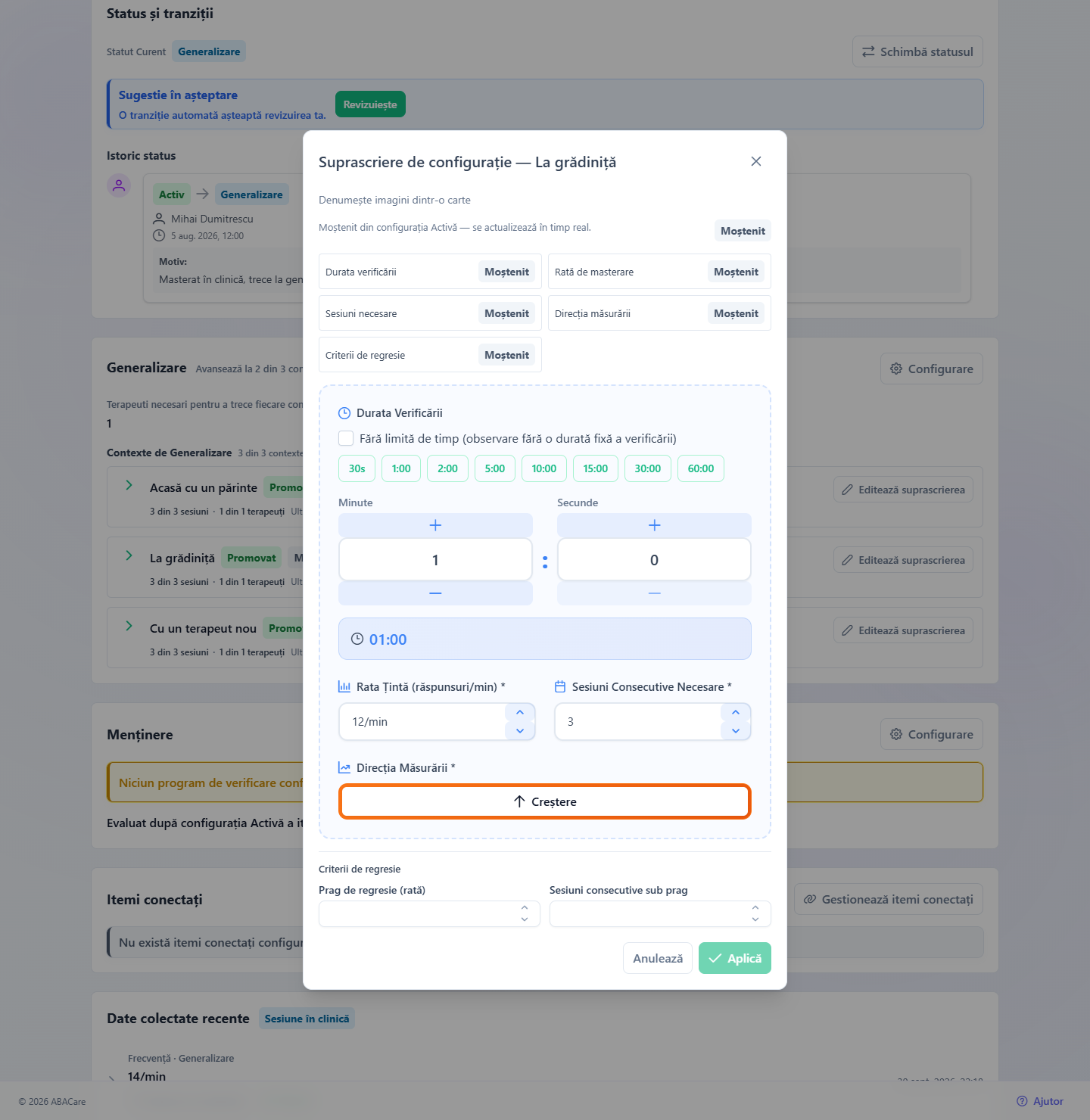Expand the Acasă cu un părinte context
The width and height of the screenshot is (1090, 1120).
[129, 485]
